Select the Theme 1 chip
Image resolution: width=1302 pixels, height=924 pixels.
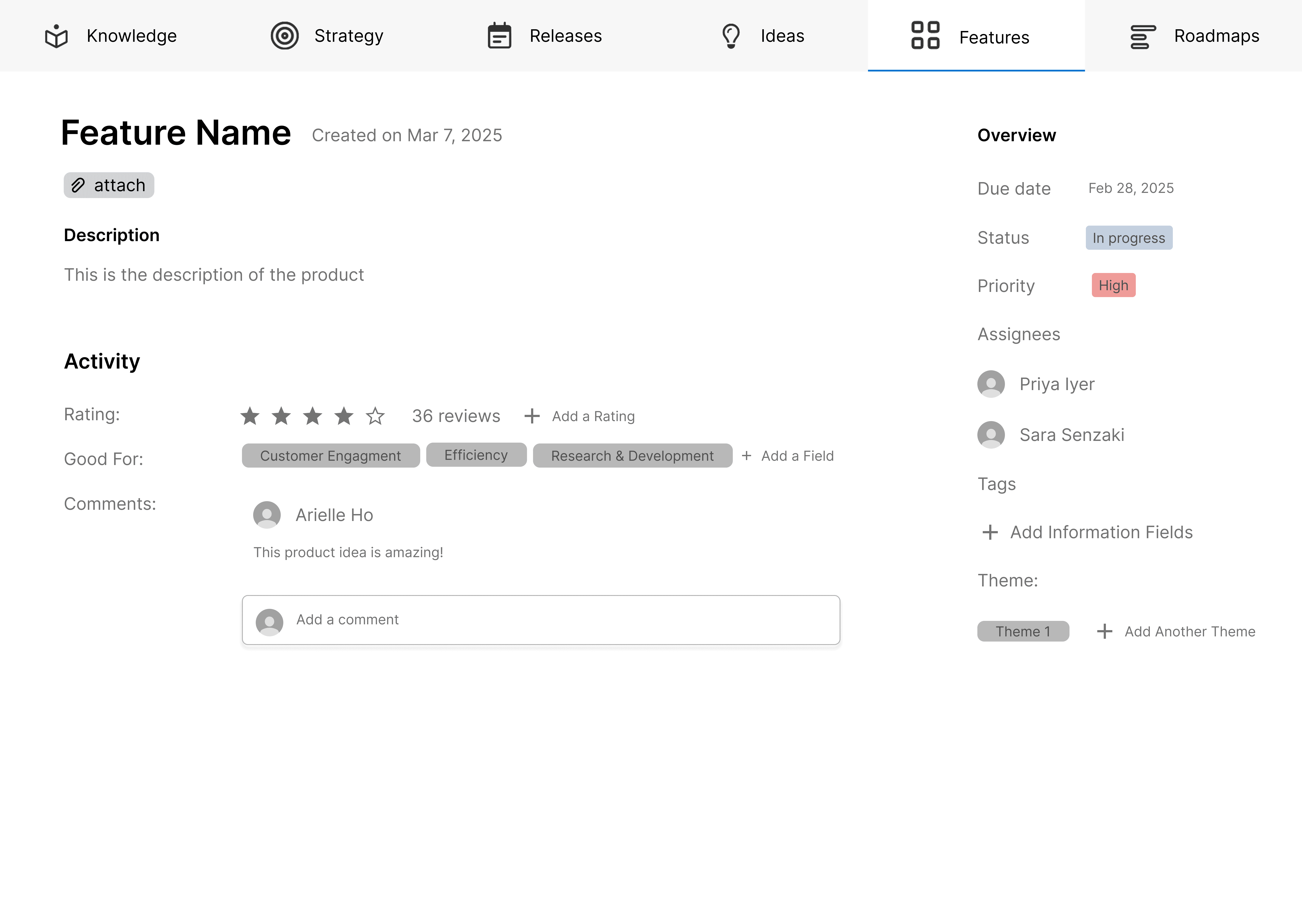pos(1023,632)
